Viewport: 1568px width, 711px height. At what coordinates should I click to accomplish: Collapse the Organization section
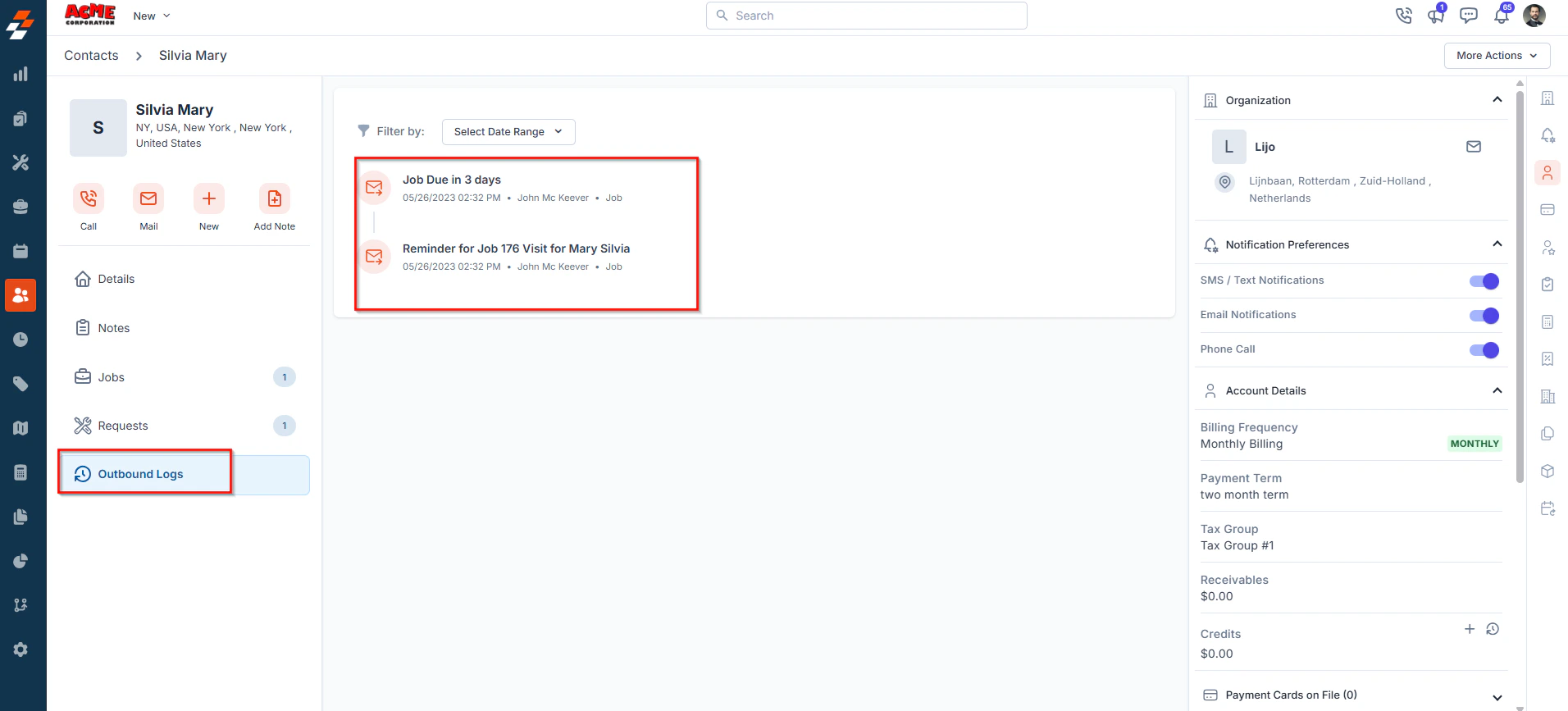tap(1497, 100)
